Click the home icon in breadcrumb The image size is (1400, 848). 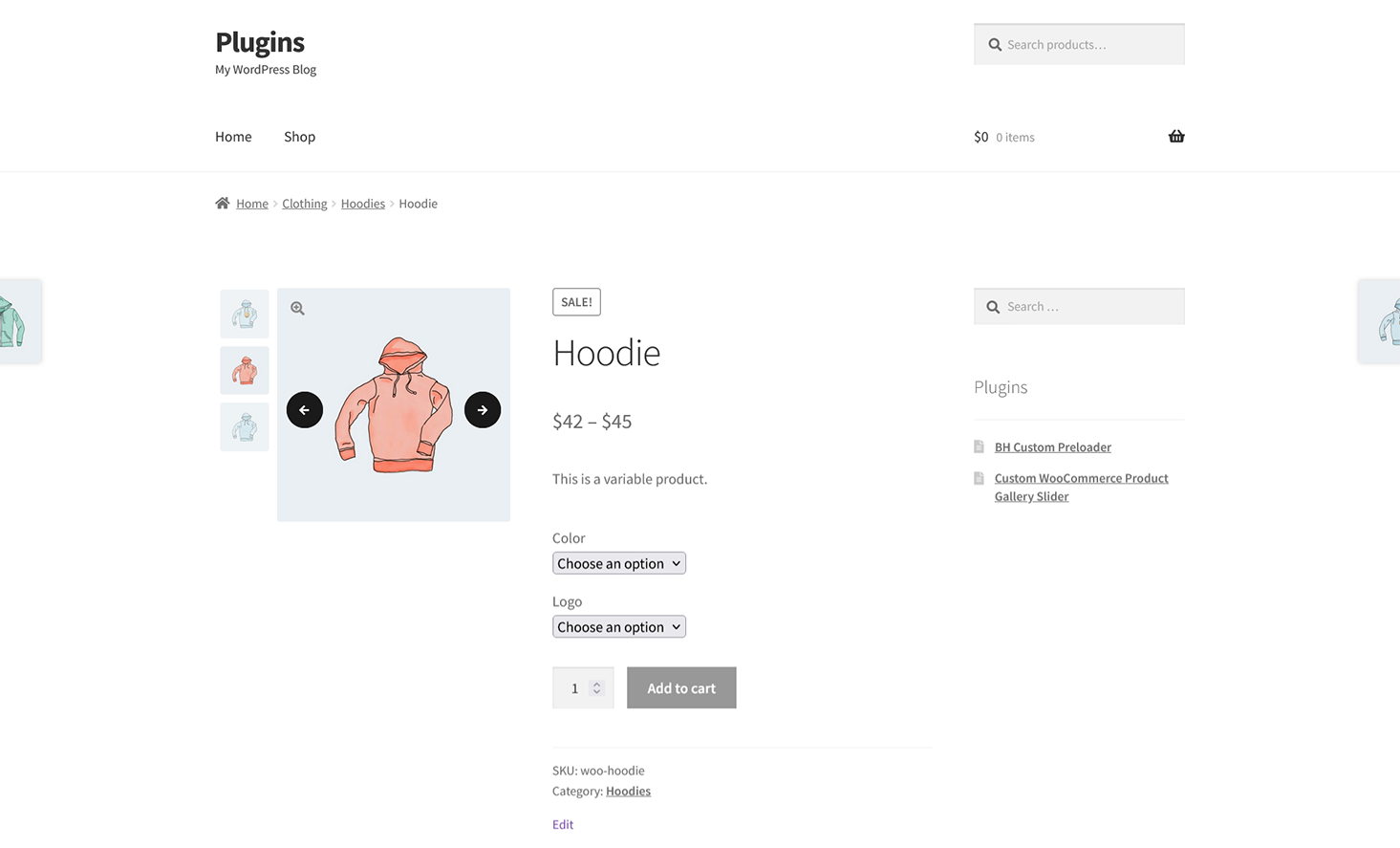tap(223, 204)
